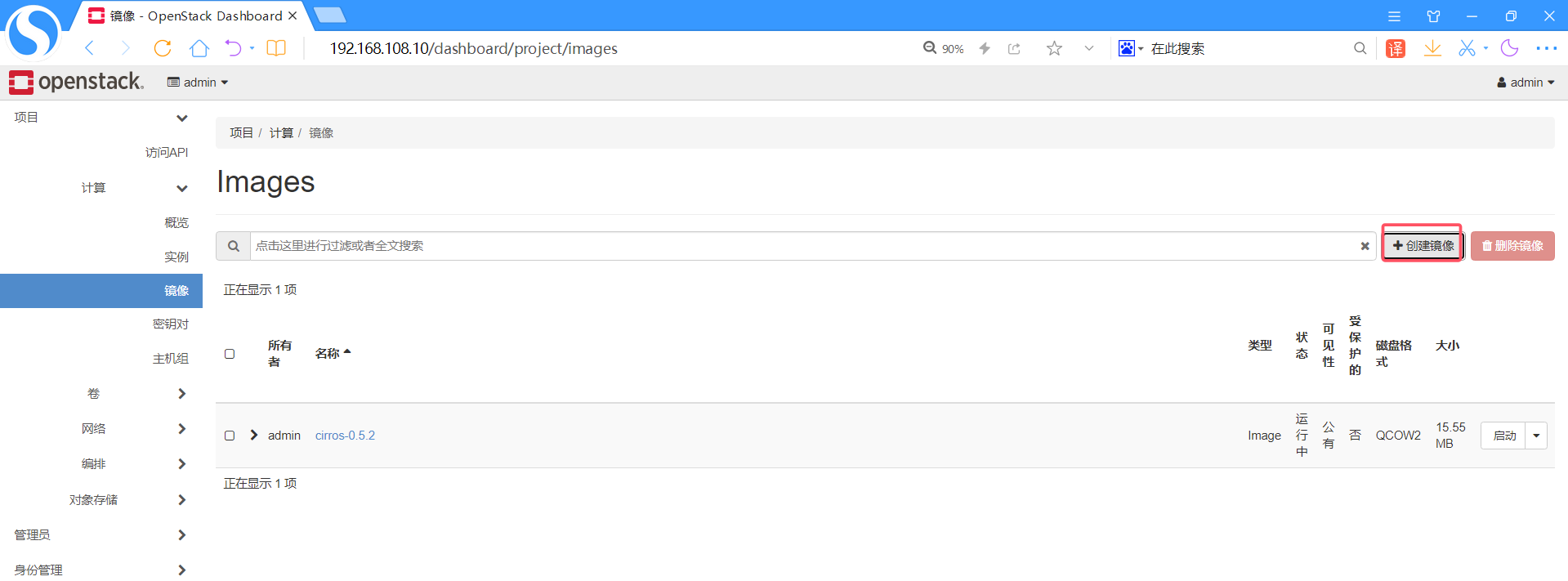
Task: Click the lightning speed mode icon
Action: tap(985, 48)
